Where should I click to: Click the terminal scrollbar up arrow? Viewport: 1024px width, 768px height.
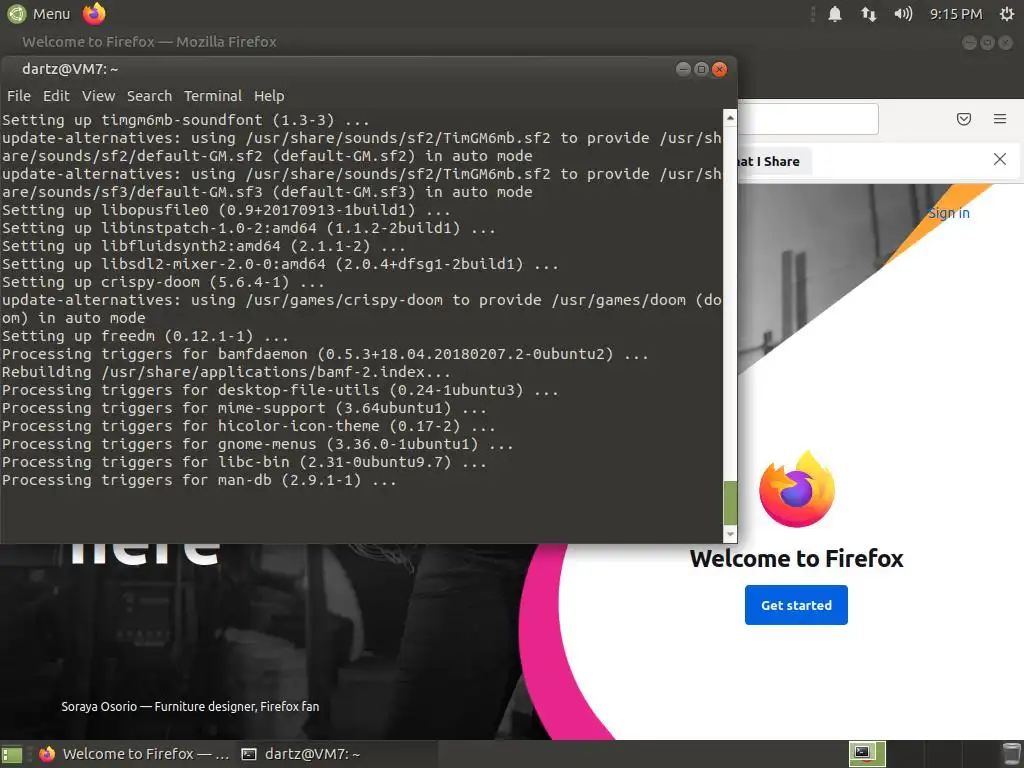tap(730, 118)
